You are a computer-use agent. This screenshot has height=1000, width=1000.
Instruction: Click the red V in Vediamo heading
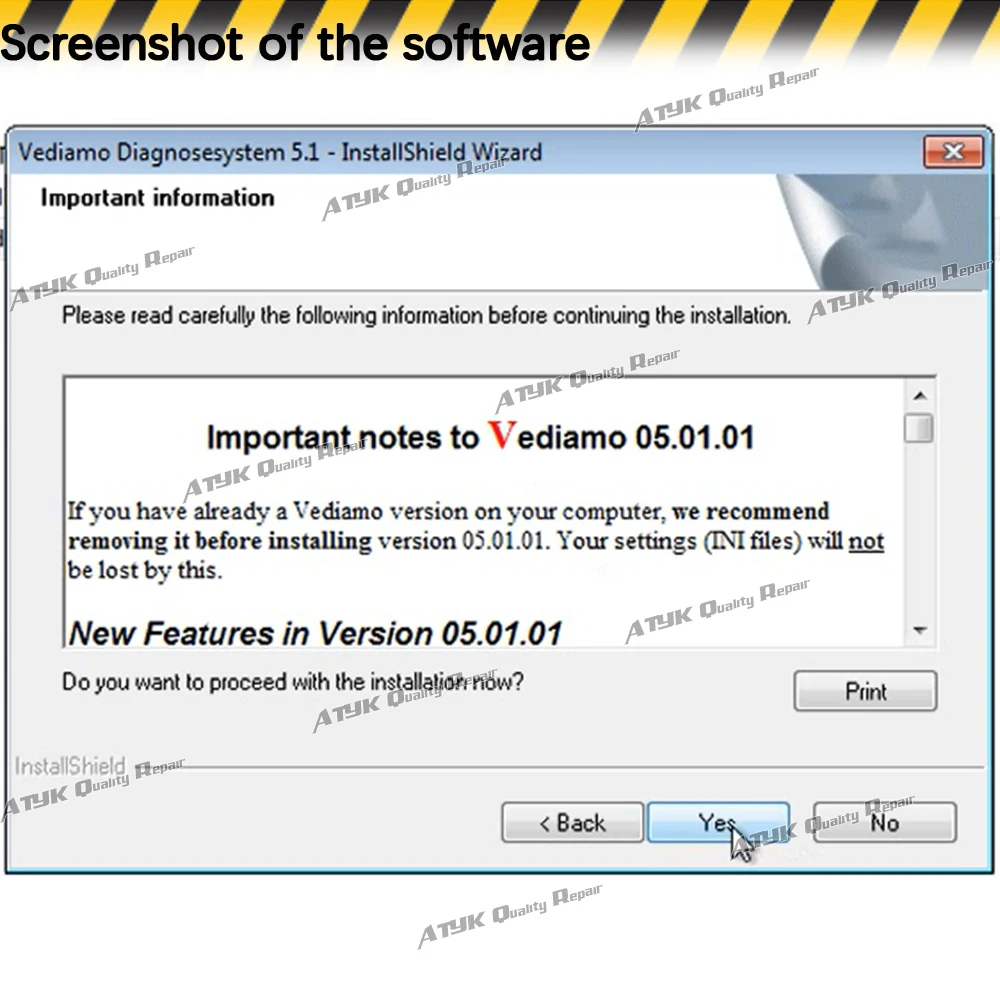[x=503, y=435]
